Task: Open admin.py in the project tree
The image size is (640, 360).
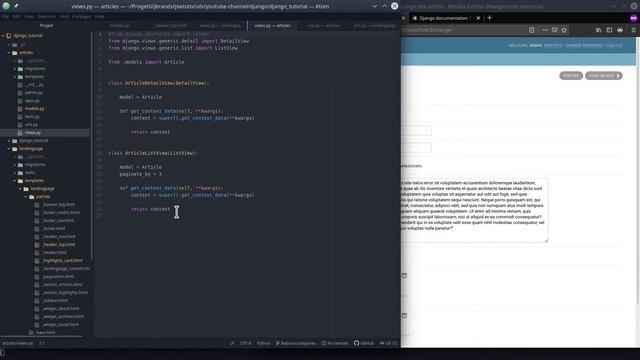Action: pyautogui.click(x=33, y=93)
